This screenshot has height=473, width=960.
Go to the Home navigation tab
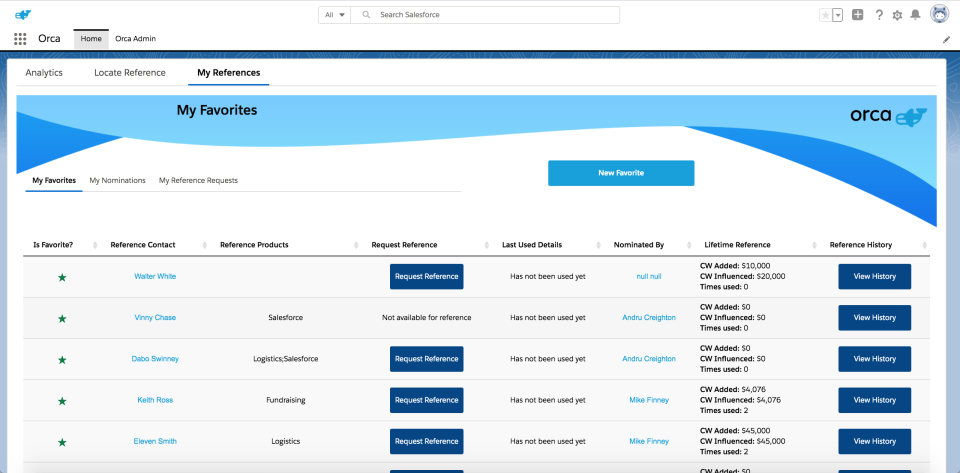pos(91,39)
